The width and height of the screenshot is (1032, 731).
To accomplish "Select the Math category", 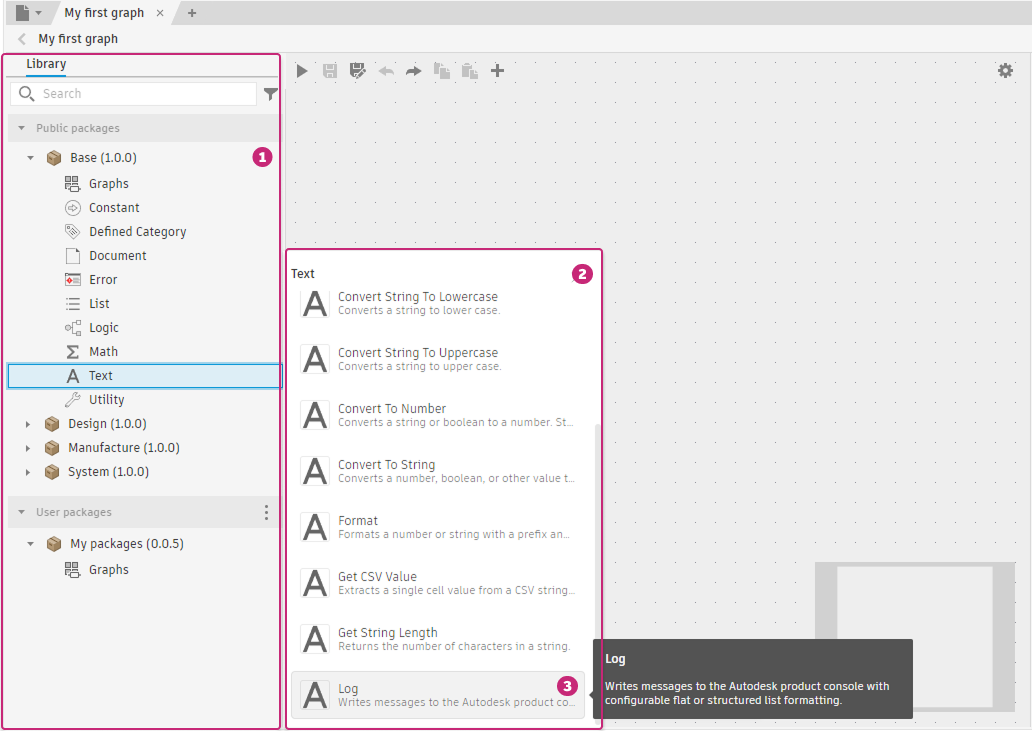I will click(103, 352).
